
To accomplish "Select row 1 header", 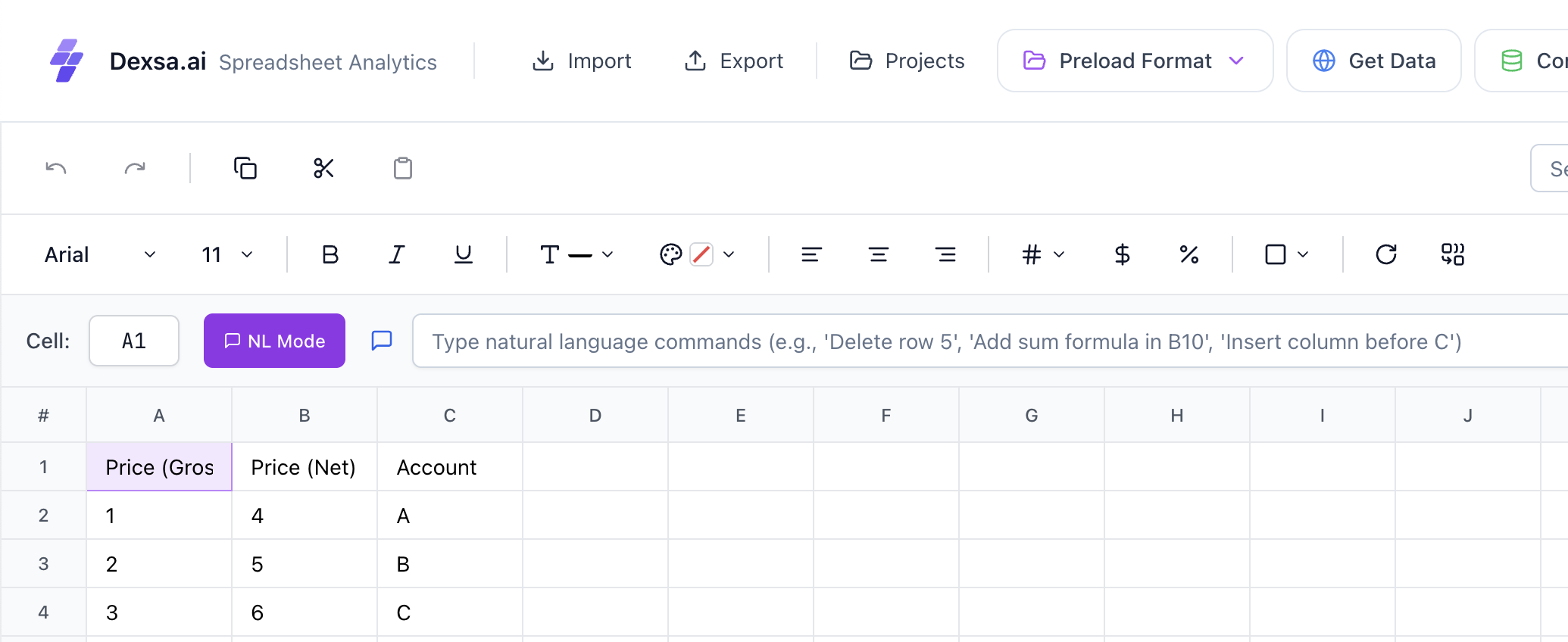I will (x=44, y=467).
